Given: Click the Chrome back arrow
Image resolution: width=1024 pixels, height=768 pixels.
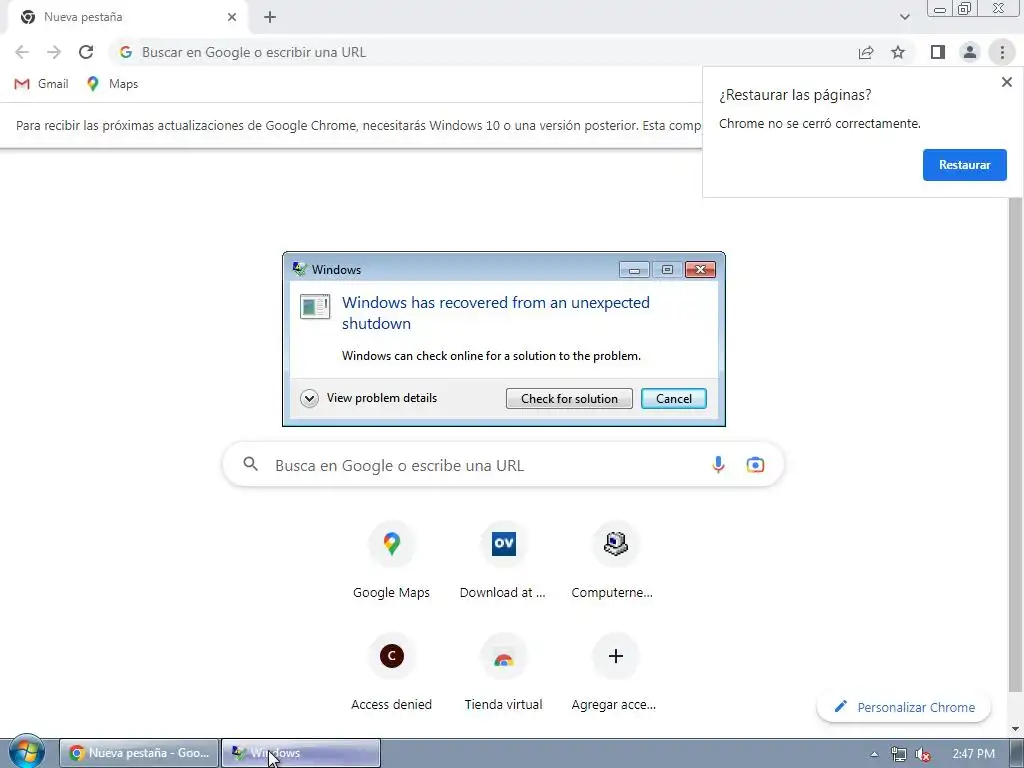Looking at the screenshot, I should pyautogui.click(x=22, y=52).
